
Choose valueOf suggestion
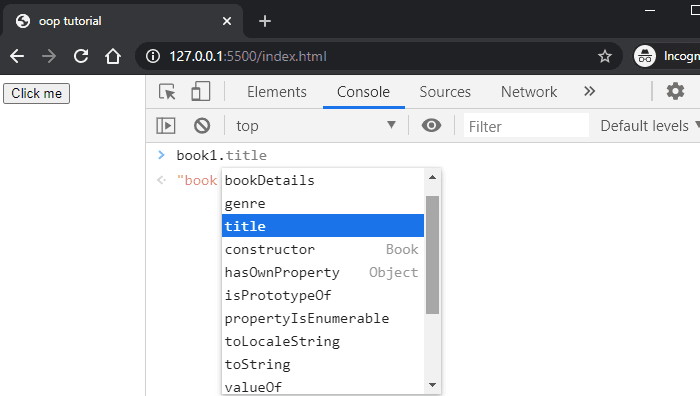pyautogui.click(x=323, y=387)
